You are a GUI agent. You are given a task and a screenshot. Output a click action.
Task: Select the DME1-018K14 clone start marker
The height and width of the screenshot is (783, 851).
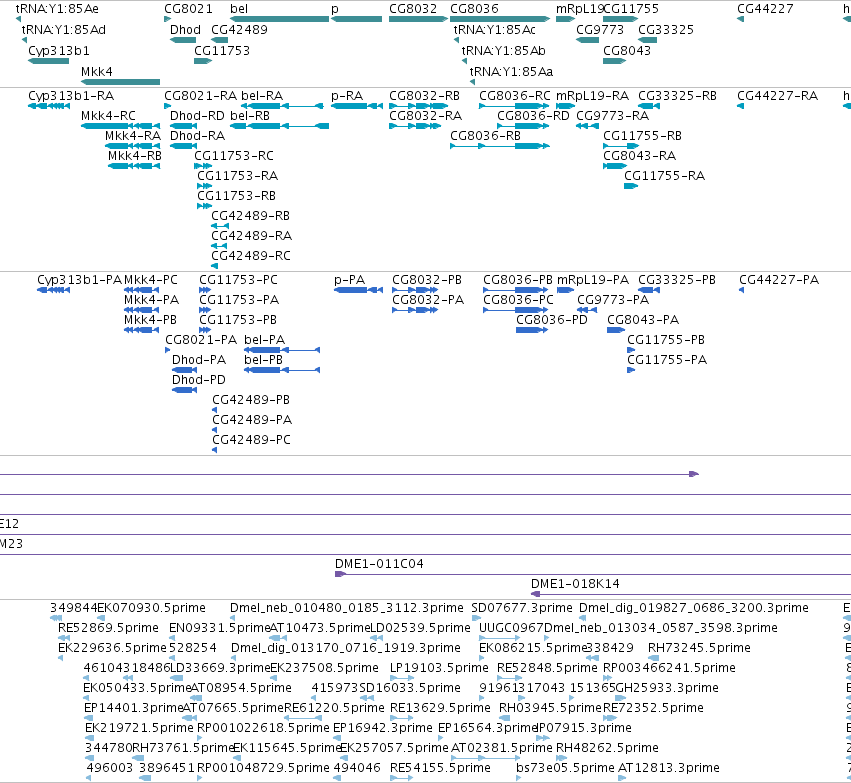(535, 594)
